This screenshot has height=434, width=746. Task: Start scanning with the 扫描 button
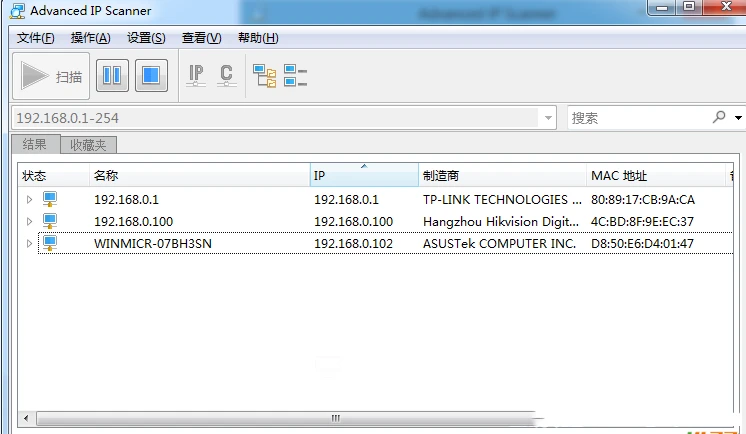click(x=51, y=76)
